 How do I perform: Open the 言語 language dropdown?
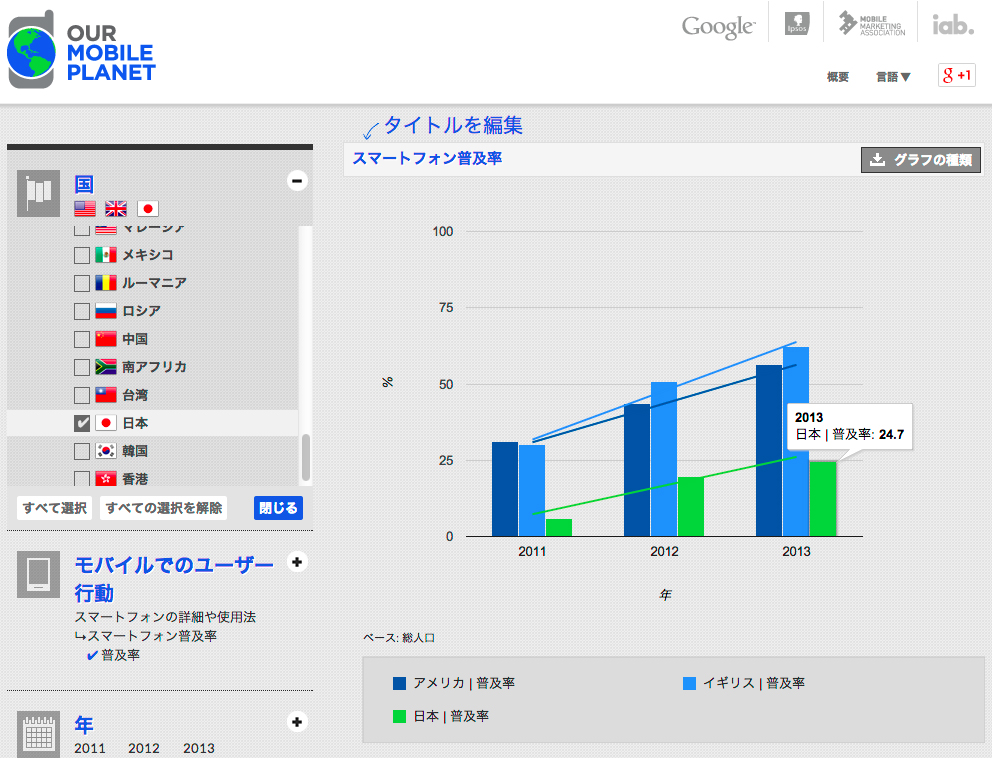click(x=893, y=77)
